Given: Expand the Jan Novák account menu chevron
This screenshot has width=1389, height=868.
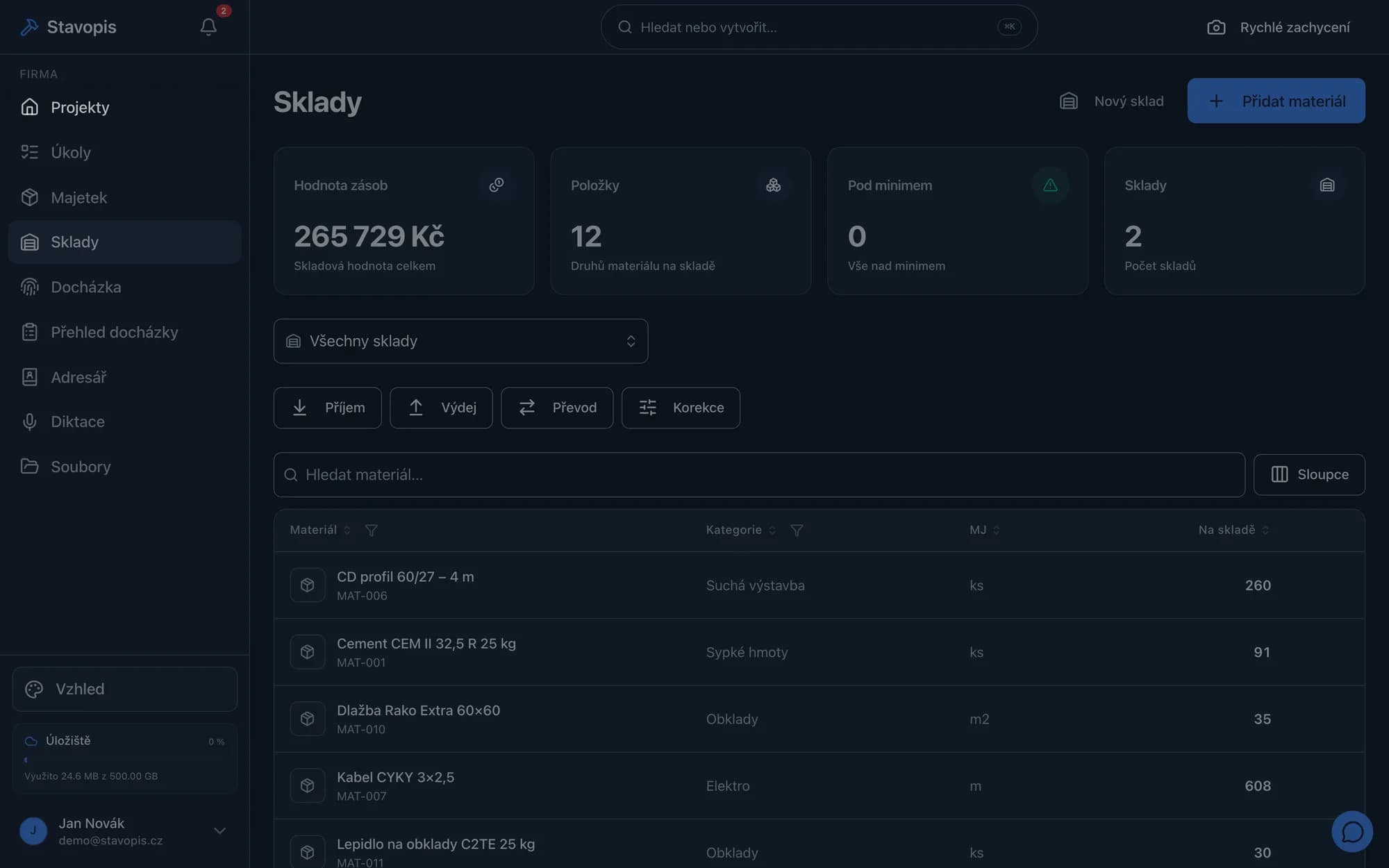Looking at the screenshot, I should coord(219,831).
